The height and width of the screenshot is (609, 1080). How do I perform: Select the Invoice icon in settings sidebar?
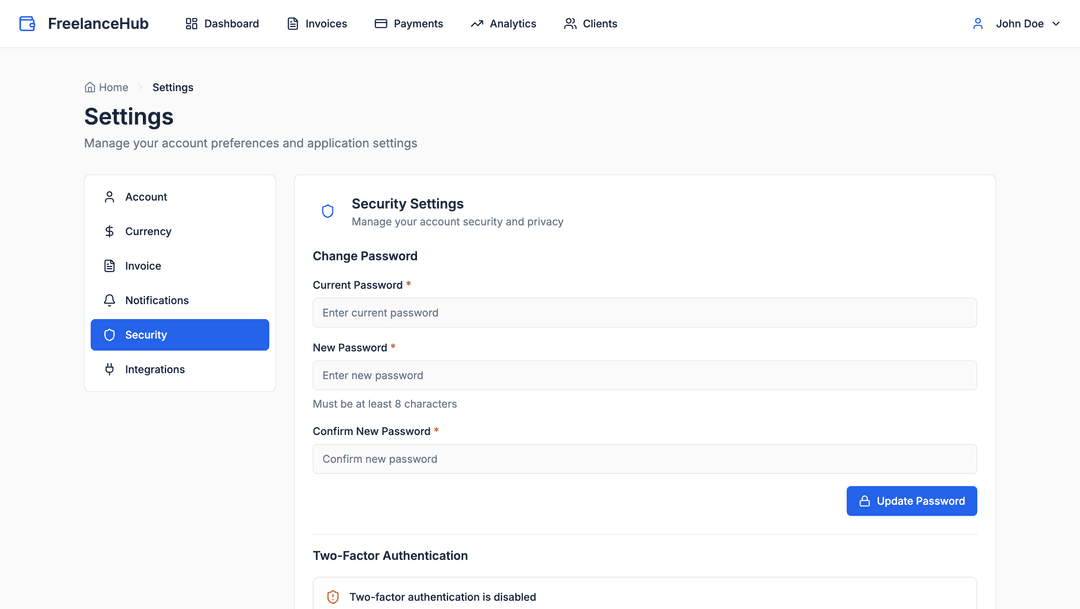point(109,265)
